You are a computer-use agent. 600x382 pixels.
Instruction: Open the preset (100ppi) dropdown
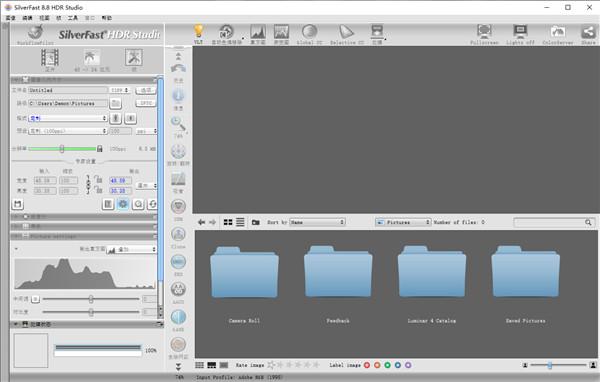tap(68, 131)
